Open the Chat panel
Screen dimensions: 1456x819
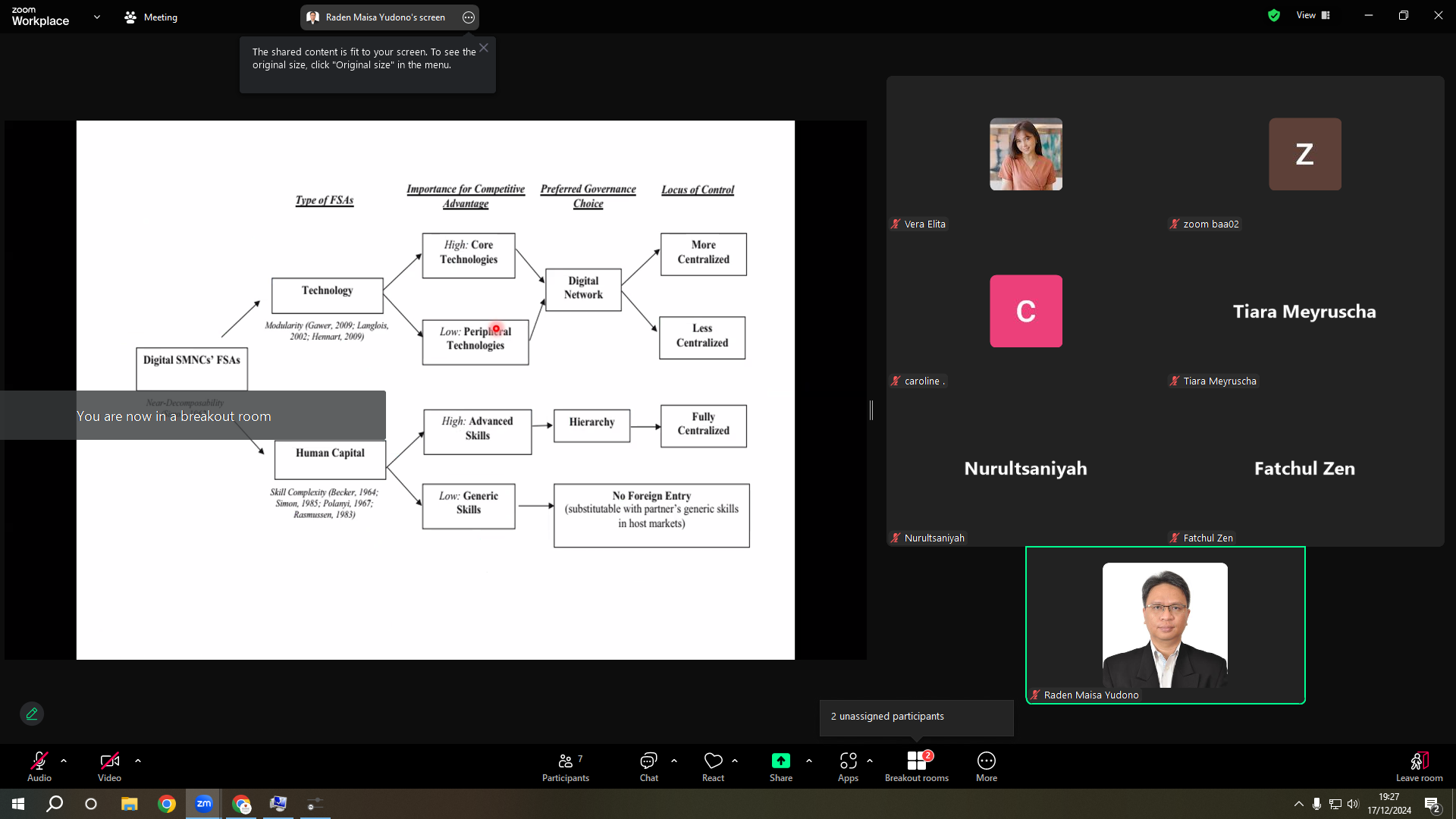[649, 766]
